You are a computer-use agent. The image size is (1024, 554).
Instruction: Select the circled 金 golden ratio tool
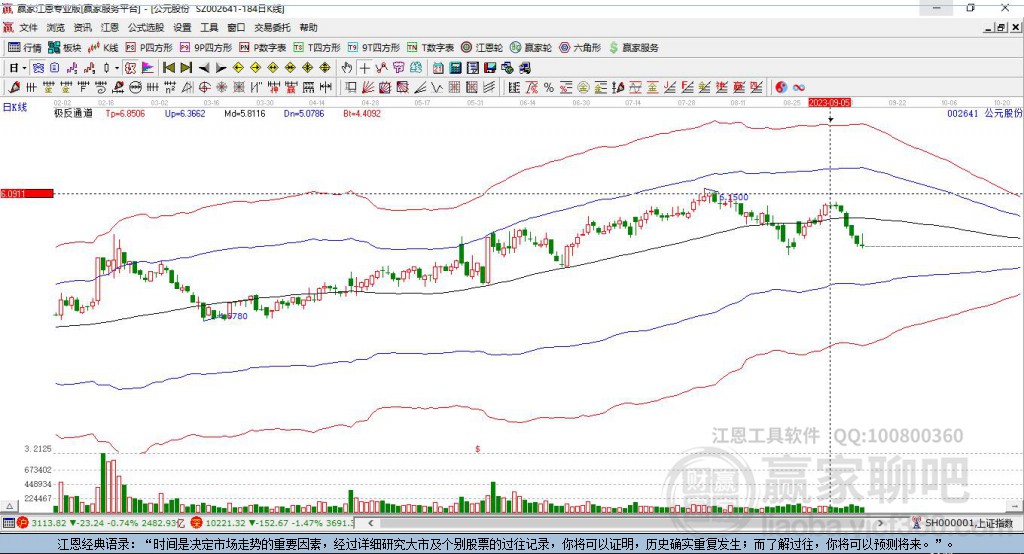(583, 87)
